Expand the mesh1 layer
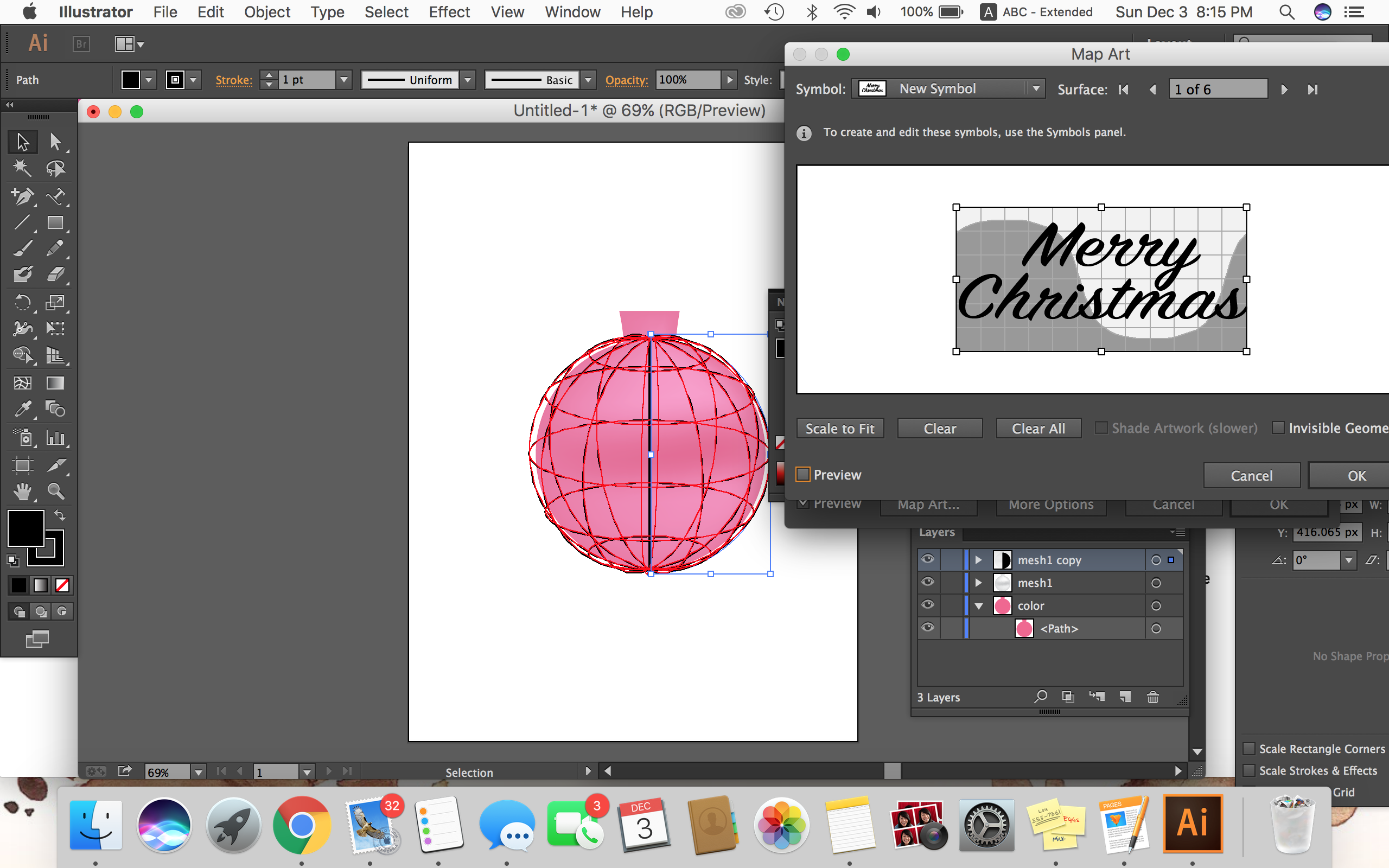1389x868 pixels. (x=979, y=583)
